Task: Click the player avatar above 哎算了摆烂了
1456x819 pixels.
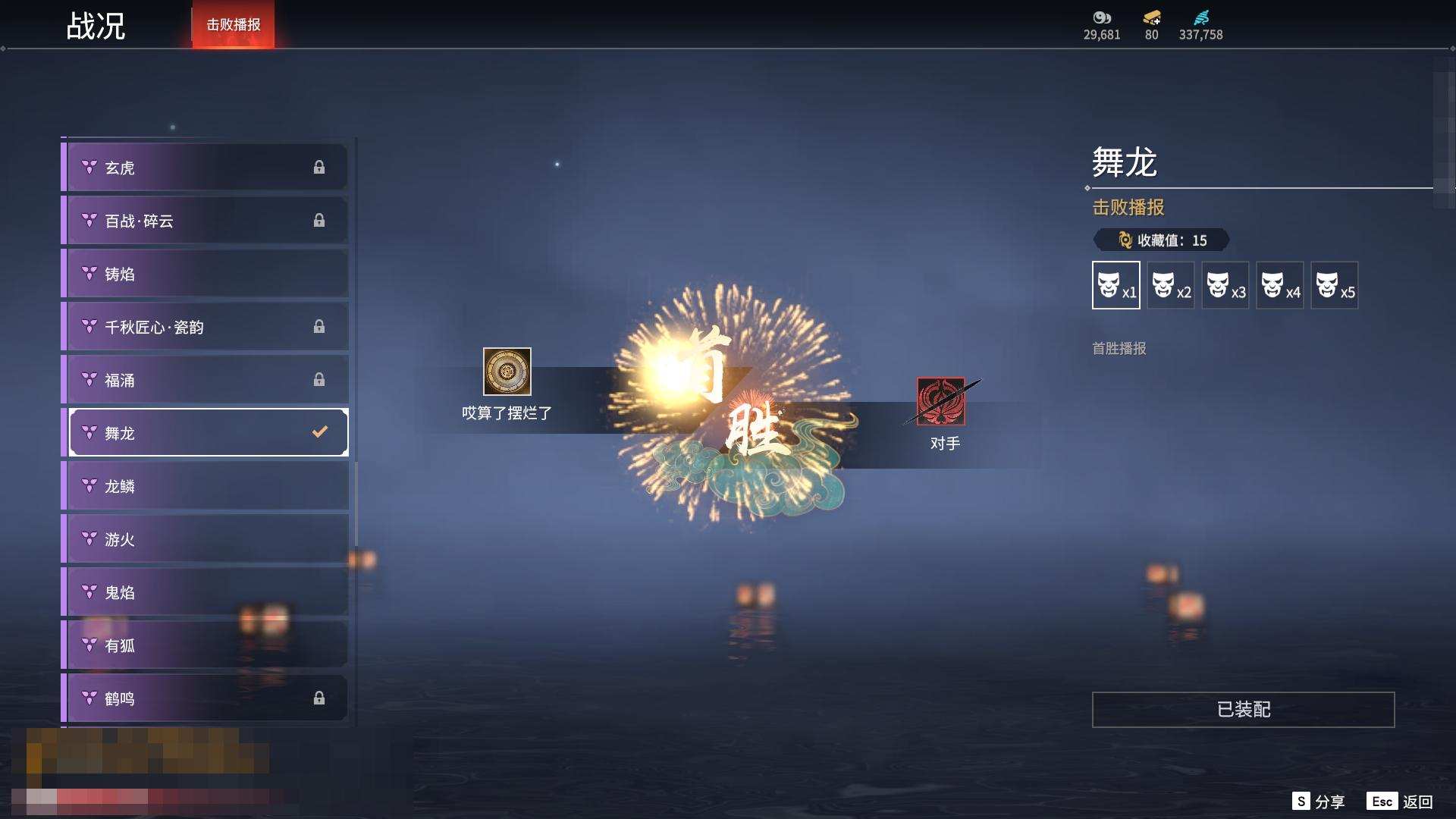Action: click(507, 372)
